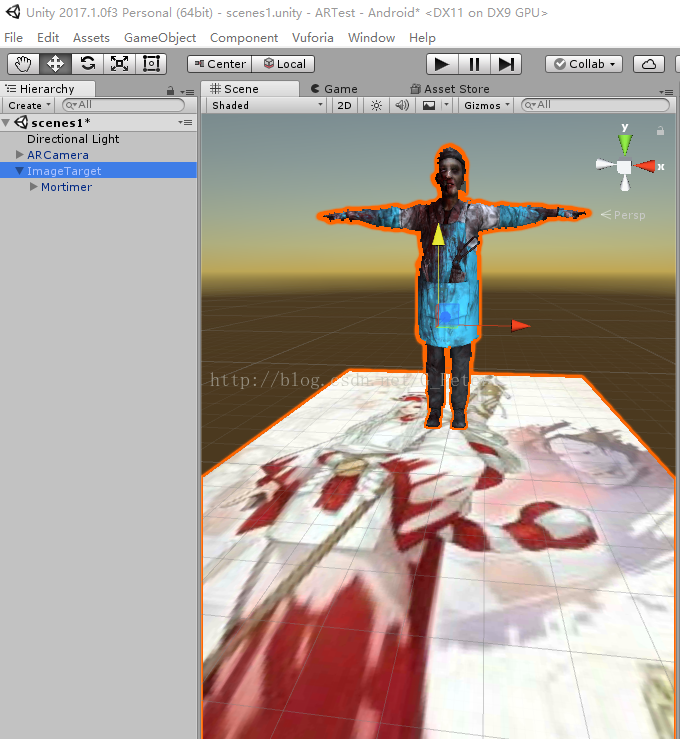Open the File menu
This screenshot has height=739, width=680.
(13, 38)
